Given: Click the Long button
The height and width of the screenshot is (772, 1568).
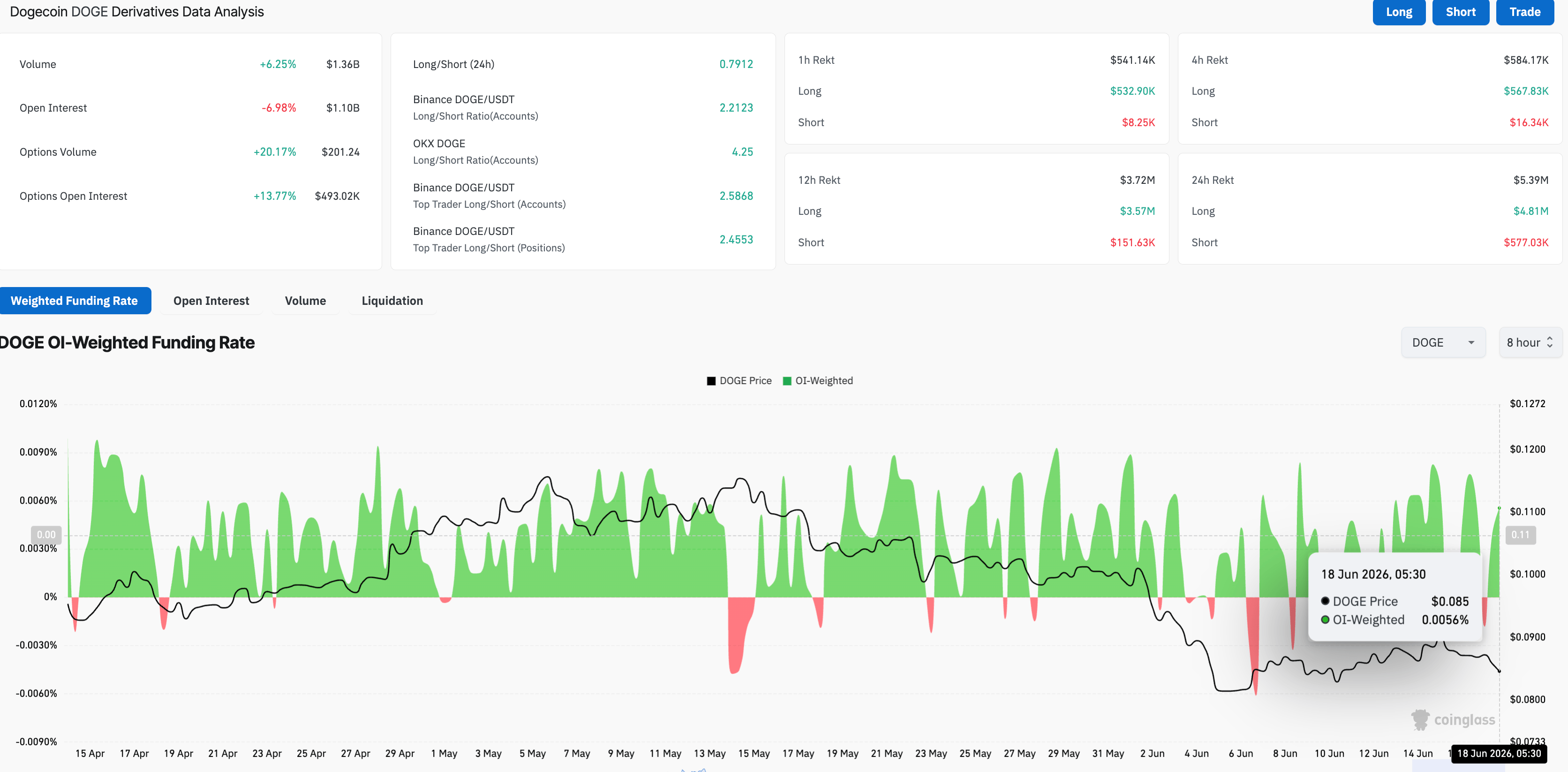Looking at the screenshot, I should click(1399, 12).
